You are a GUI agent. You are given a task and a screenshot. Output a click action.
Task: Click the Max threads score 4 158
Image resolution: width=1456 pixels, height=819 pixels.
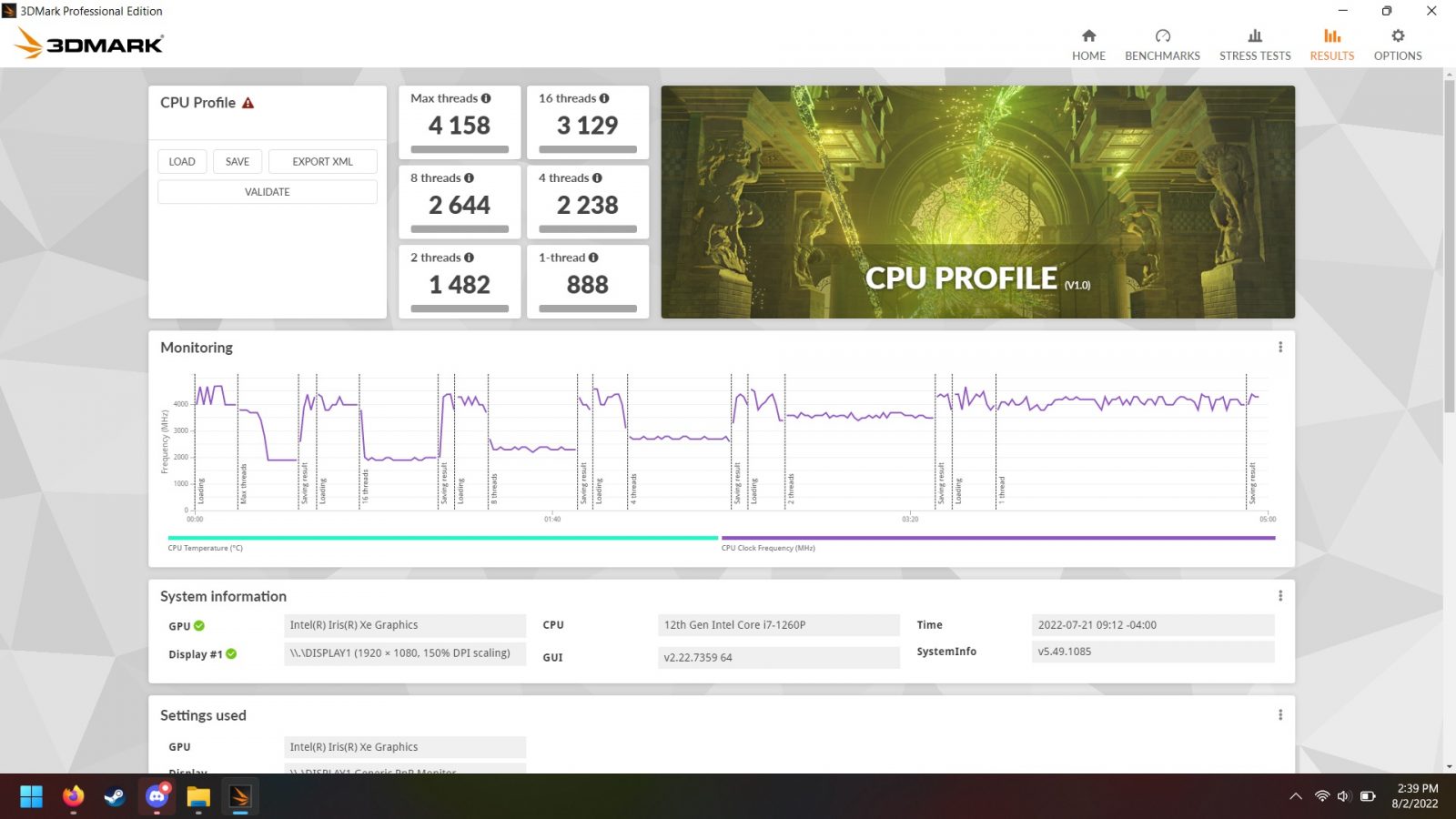click(460, 126)
